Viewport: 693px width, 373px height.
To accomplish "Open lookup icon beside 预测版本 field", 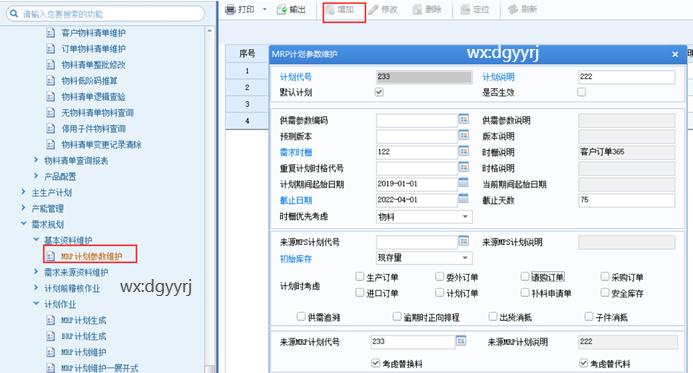I will pyautogui.click(x=463, y=135).
